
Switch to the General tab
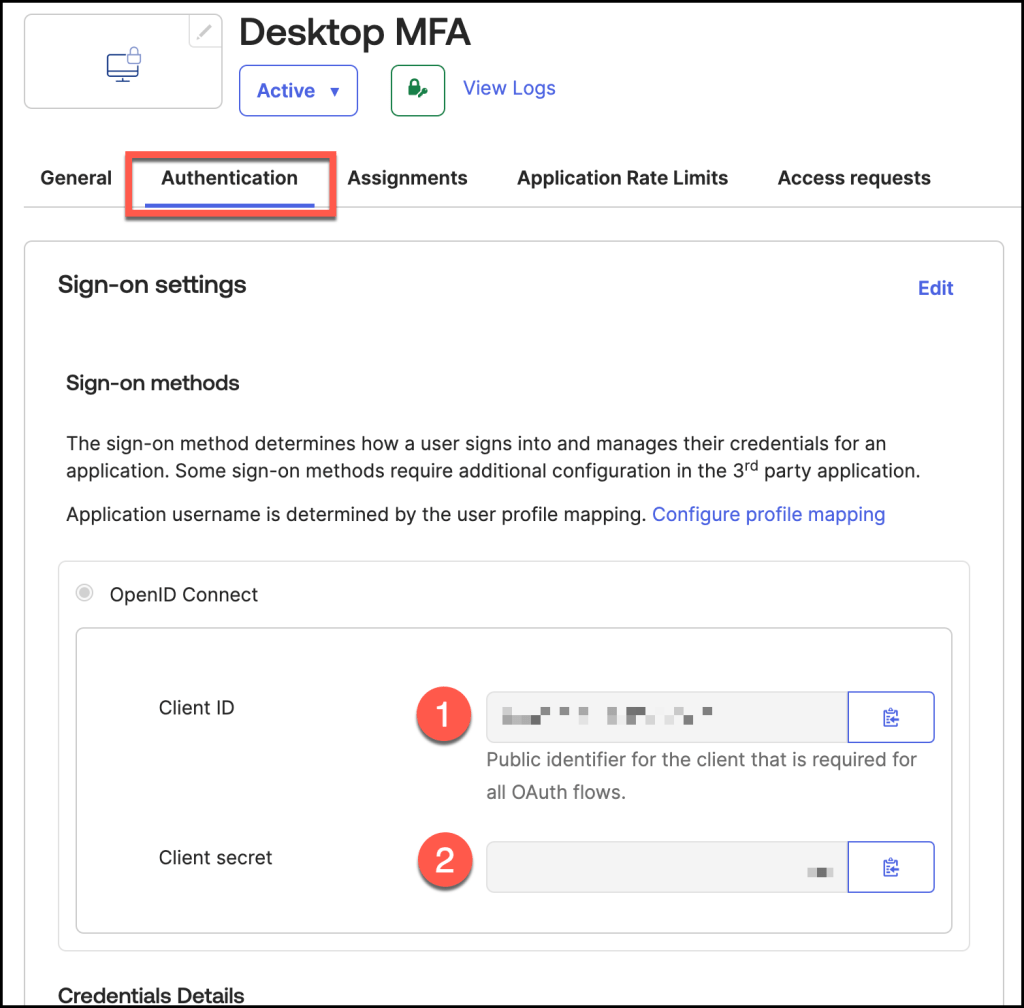pyautogui.click(x=76, y=178)
